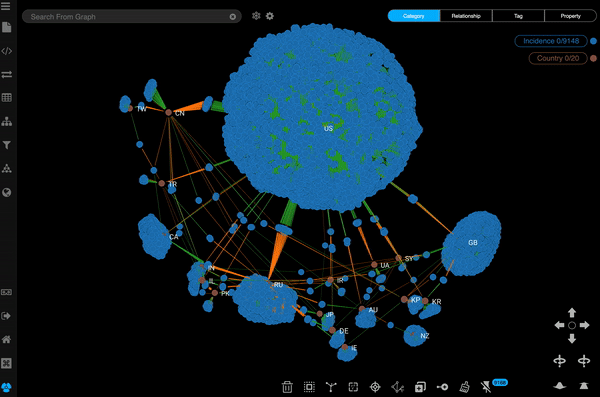Select the NZ country cluster label
The image size is (600, 397).
click(x=425, y=336)
